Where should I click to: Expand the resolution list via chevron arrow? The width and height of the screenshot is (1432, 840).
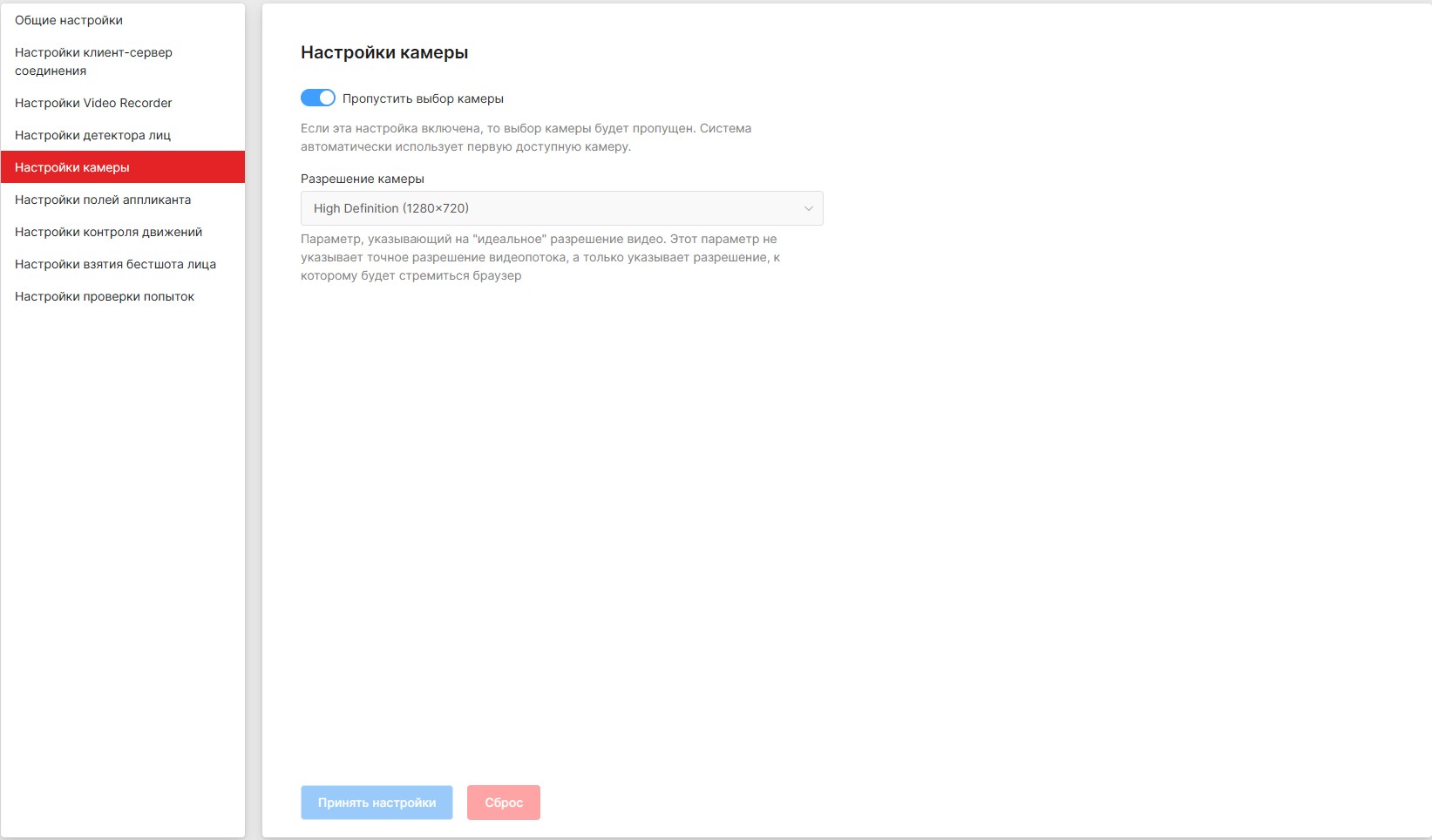click(808, 208)
